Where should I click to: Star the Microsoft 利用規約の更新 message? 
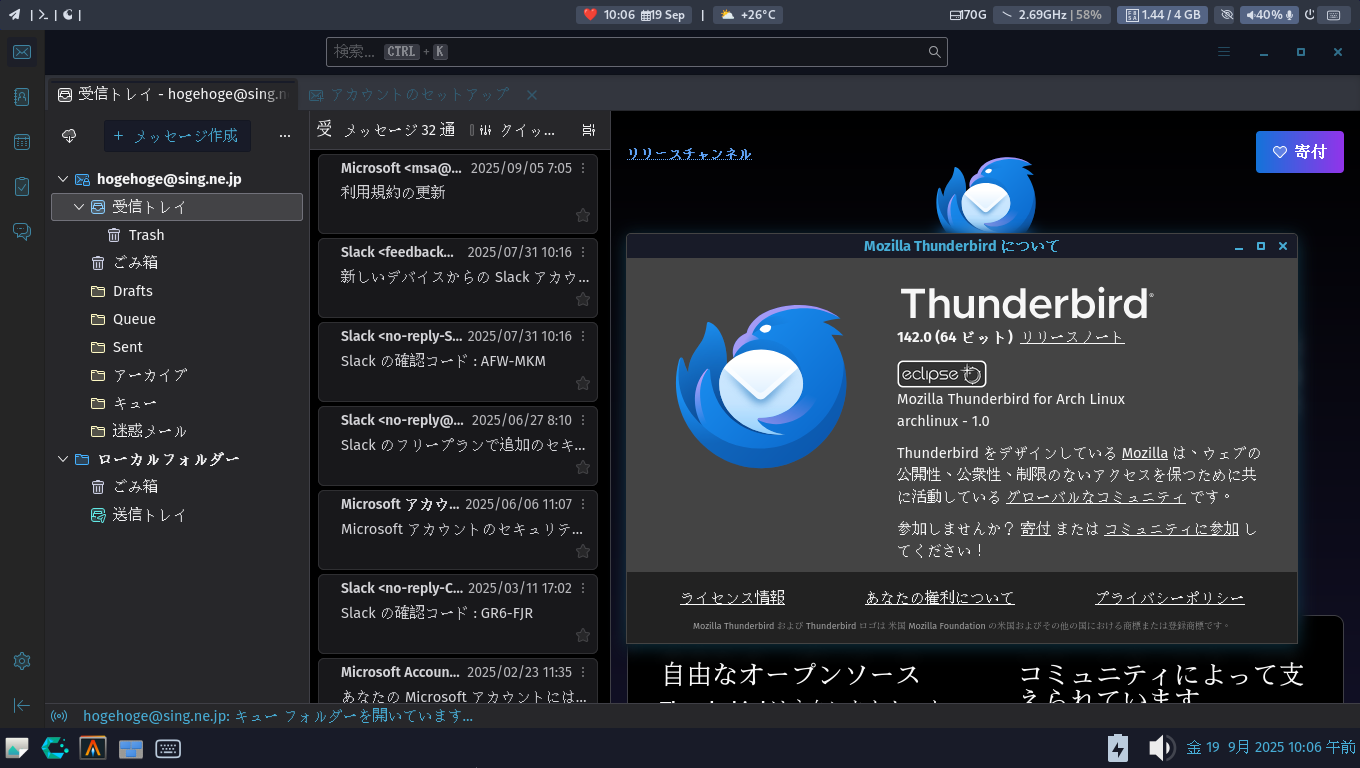[x=583, y=215]
